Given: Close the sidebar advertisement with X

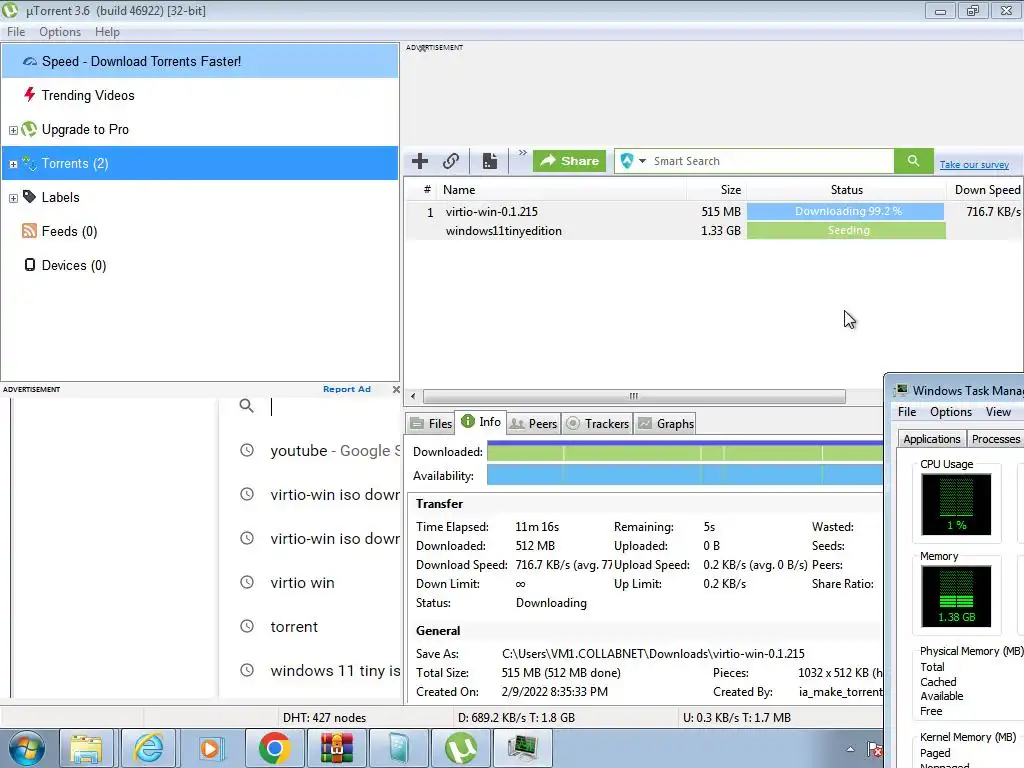Looking at the screenshot, I should point(396,389).
